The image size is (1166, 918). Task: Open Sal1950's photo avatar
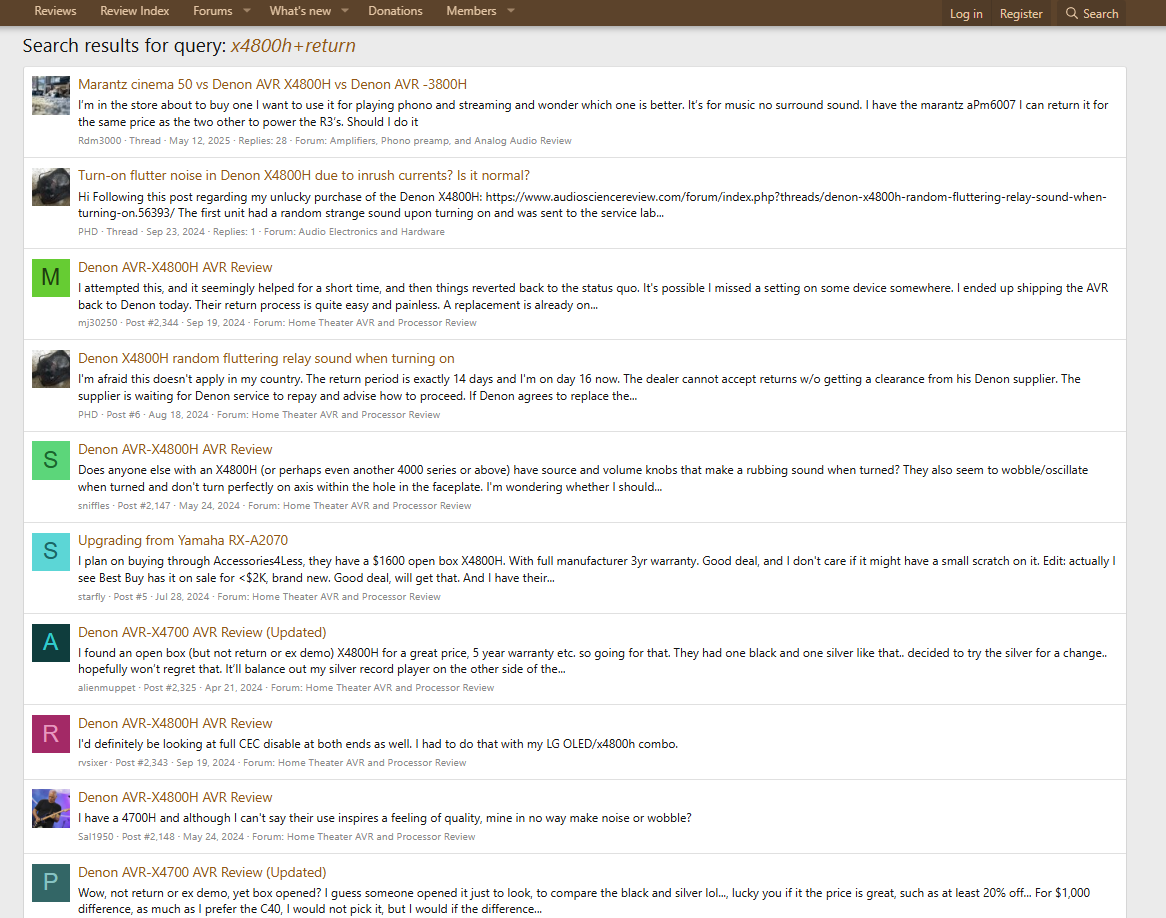51,808
